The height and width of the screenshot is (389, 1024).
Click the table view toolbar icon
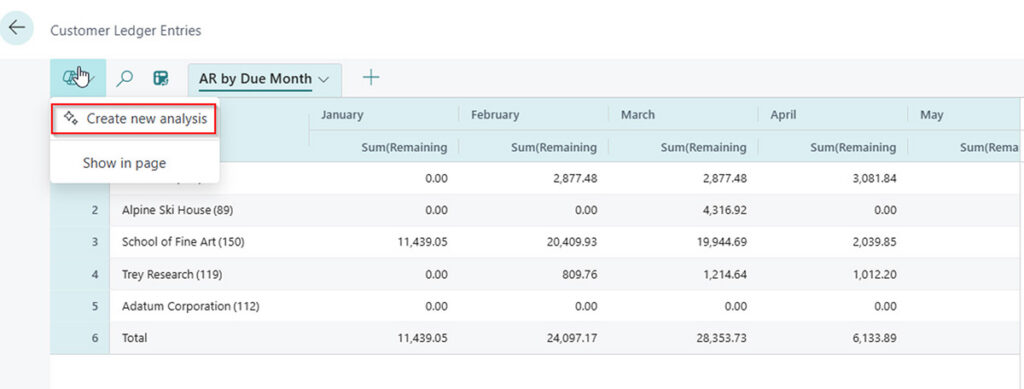click(x=161, y=78)
